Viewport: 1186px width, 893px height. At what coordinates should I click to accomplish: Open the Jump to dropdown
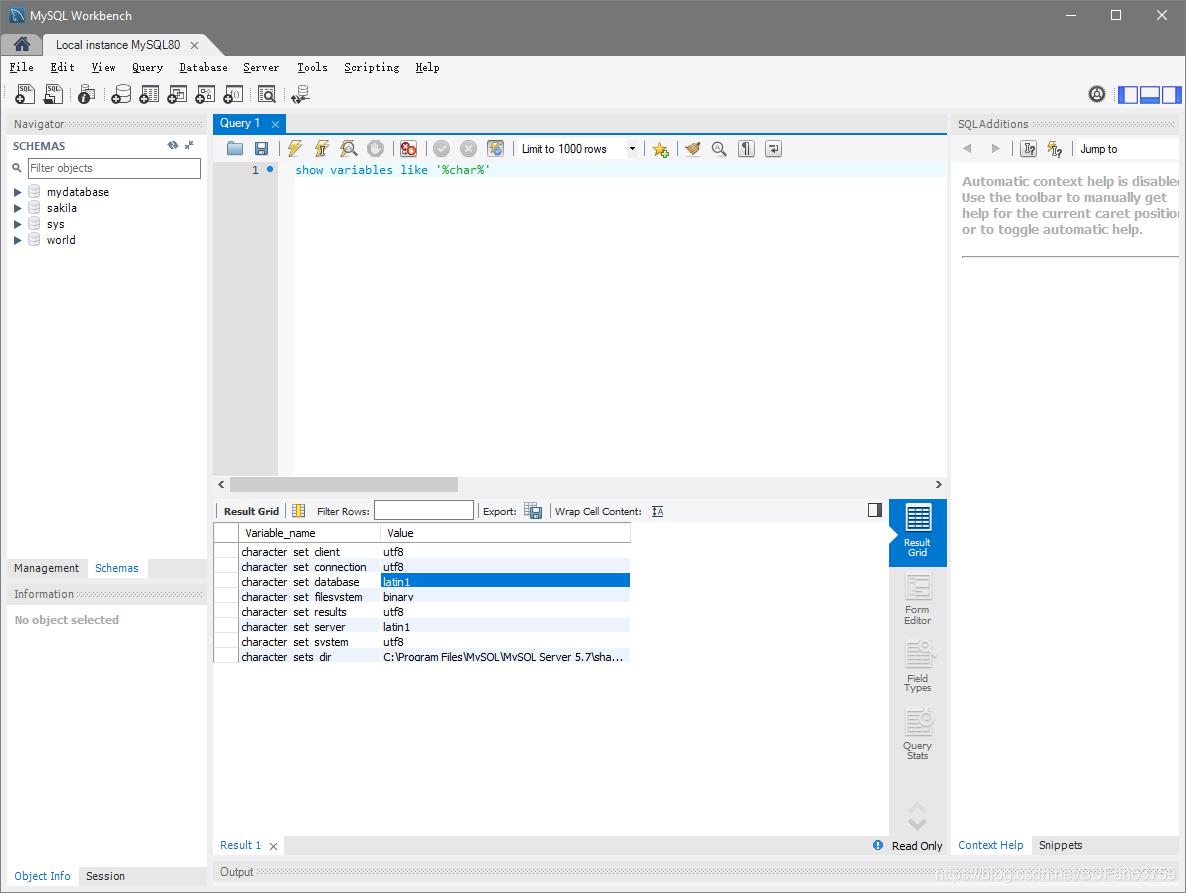pyautogui.click(x=1125, y=149)
